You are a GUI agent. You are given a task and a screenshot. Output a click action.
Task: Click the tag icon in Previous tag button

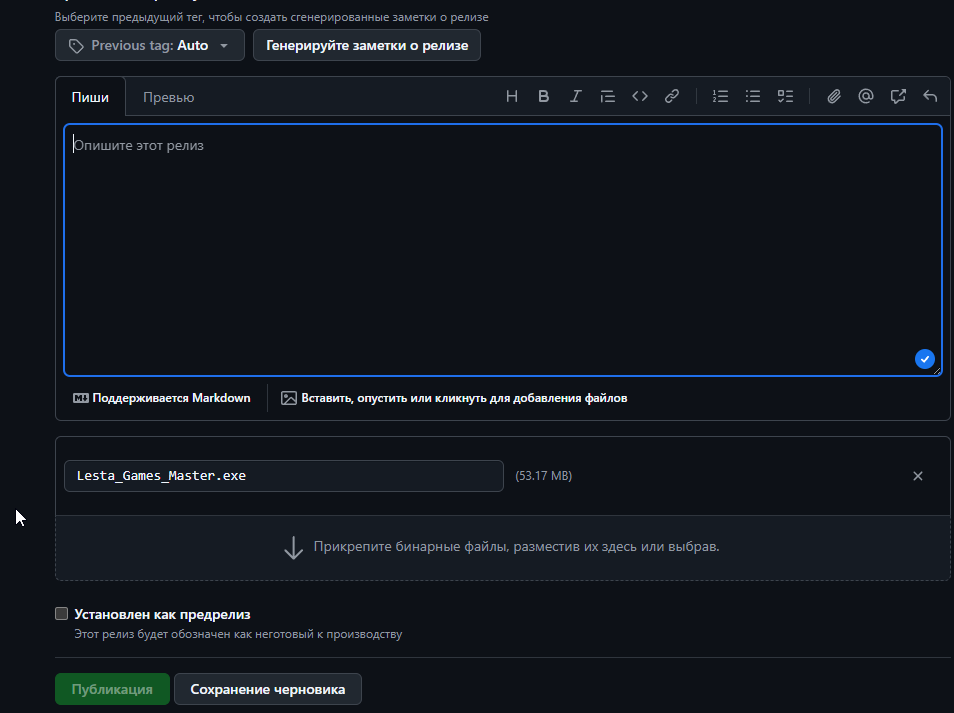tap(76, 46)
